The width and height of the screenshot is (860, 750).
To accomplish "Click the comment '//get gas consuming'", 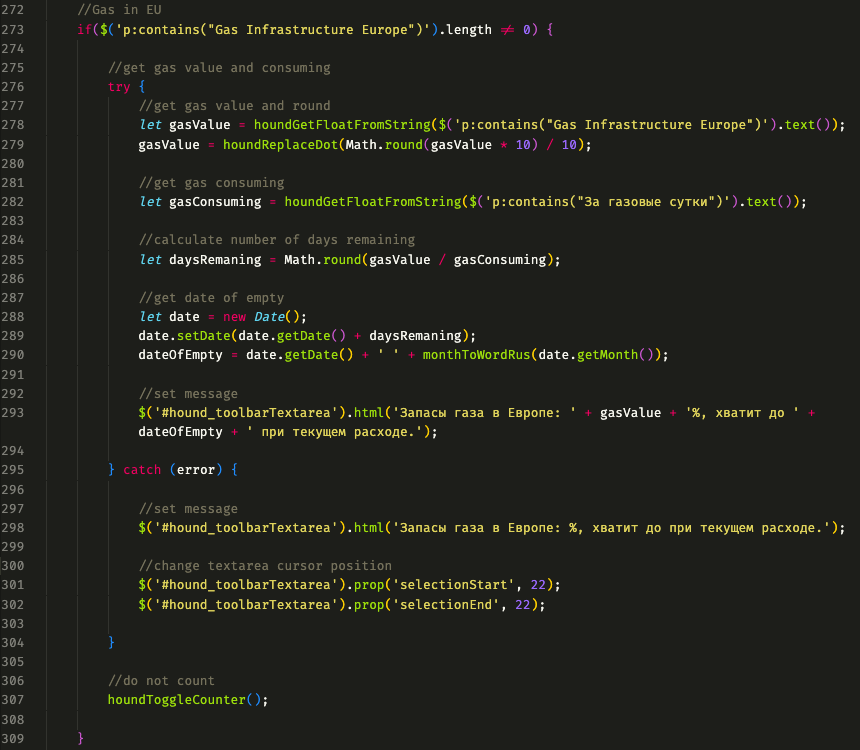I will [x=212, y=183].
